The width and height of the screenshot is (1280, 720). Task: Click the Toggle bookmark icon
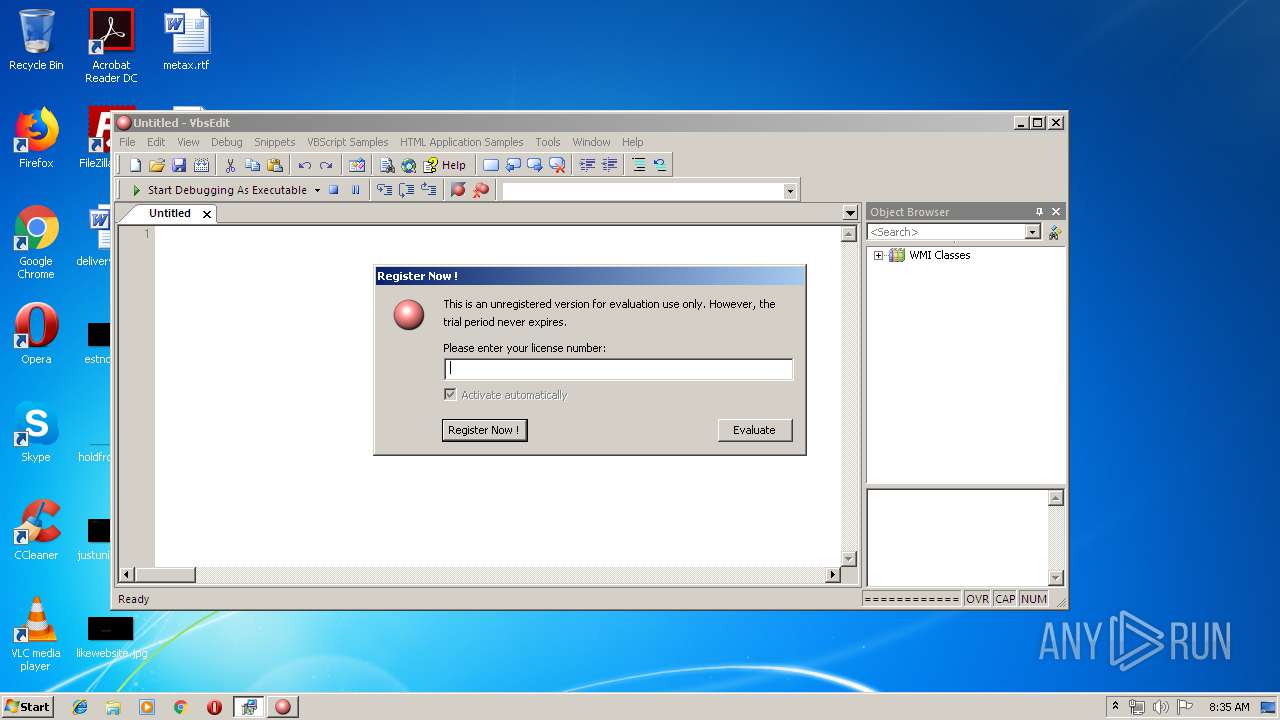click(x=491, y=165)
